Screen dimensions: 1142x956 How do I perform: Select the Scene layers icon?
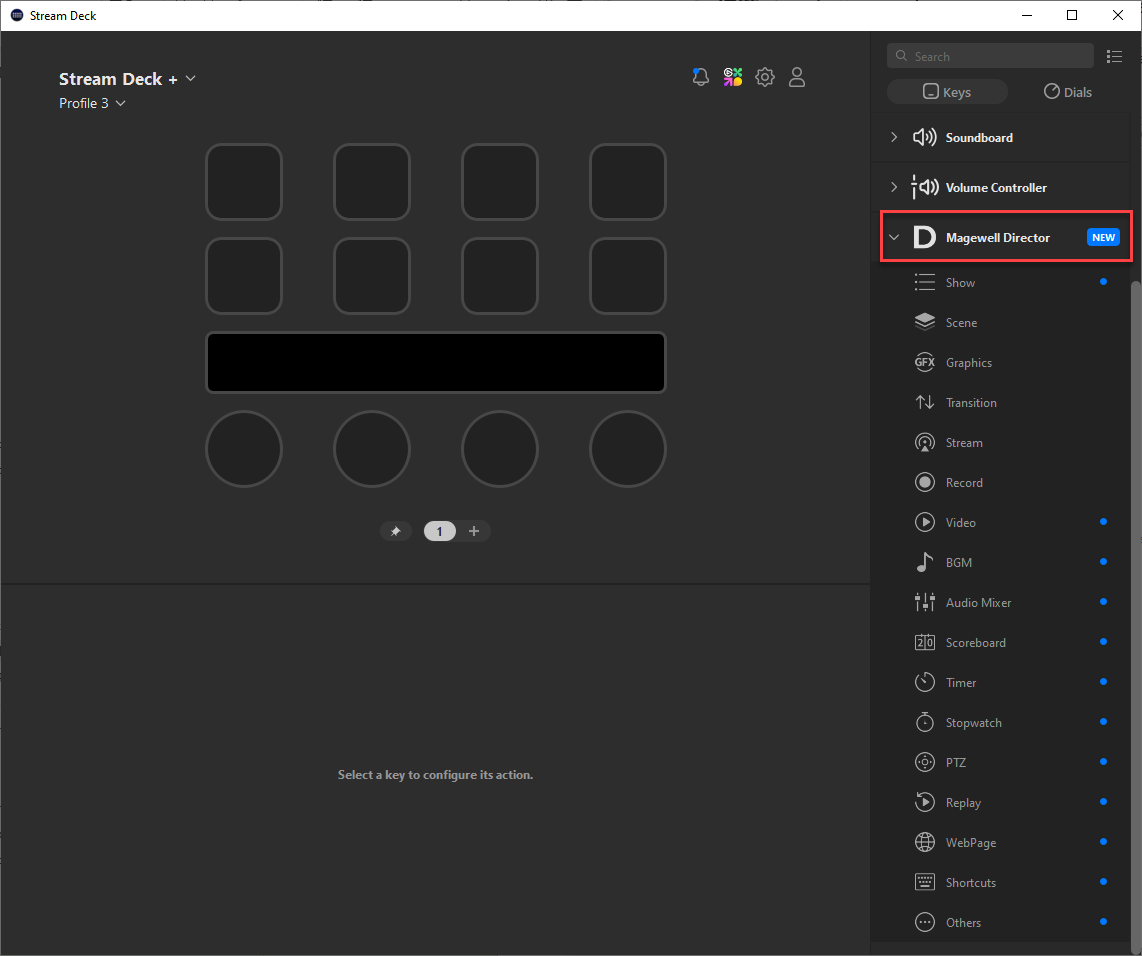click(924, 323)
